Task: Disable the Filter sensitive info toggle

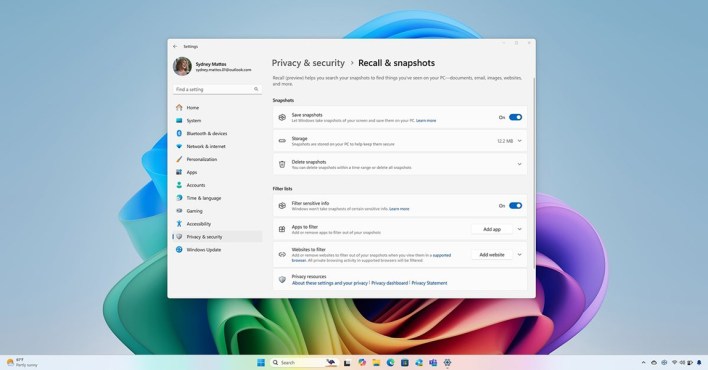Action: click(515, 206)
